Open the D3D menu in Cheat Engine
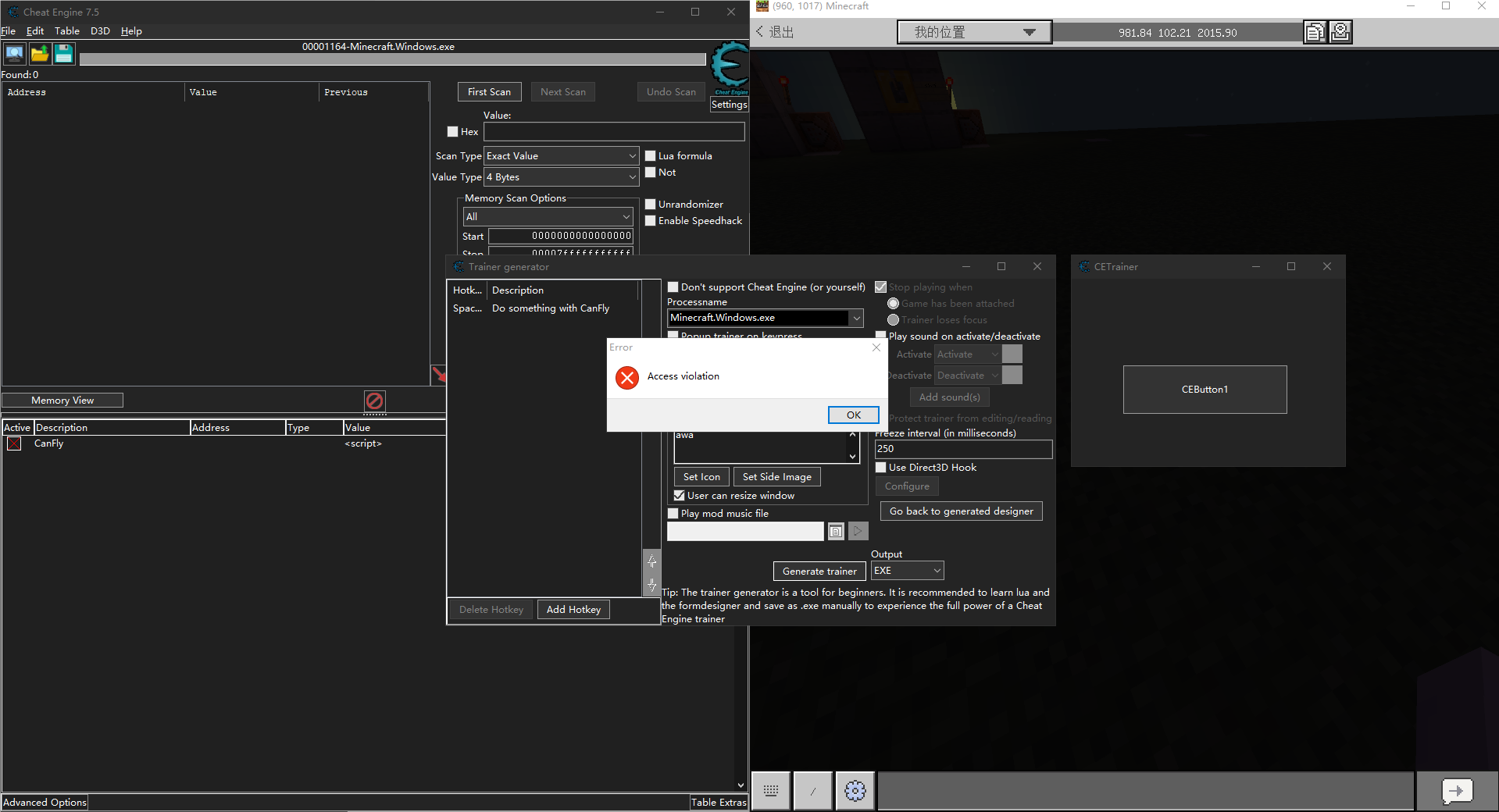Viewport: 1499px width, 812px height. click(99, 30)
